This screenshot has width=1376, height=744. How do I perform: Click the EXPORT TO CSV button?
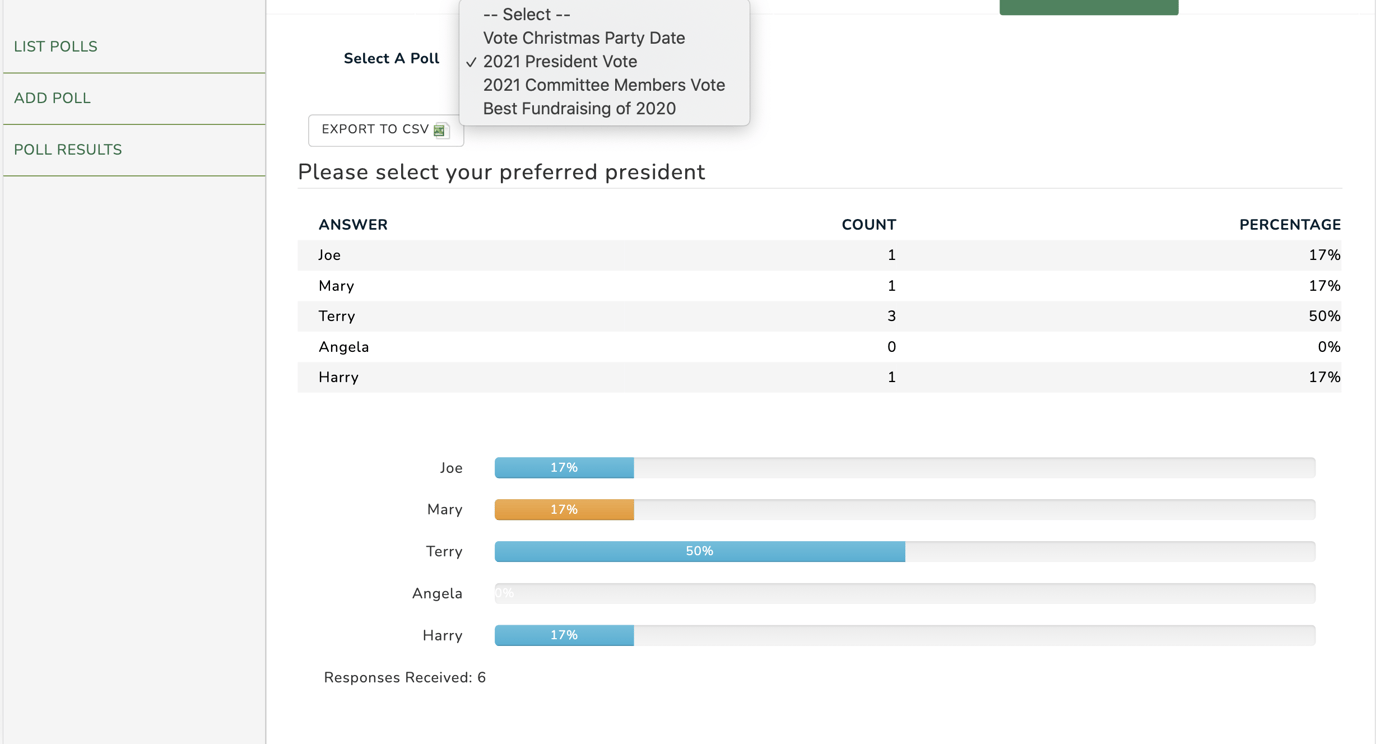tap(385, 130)
